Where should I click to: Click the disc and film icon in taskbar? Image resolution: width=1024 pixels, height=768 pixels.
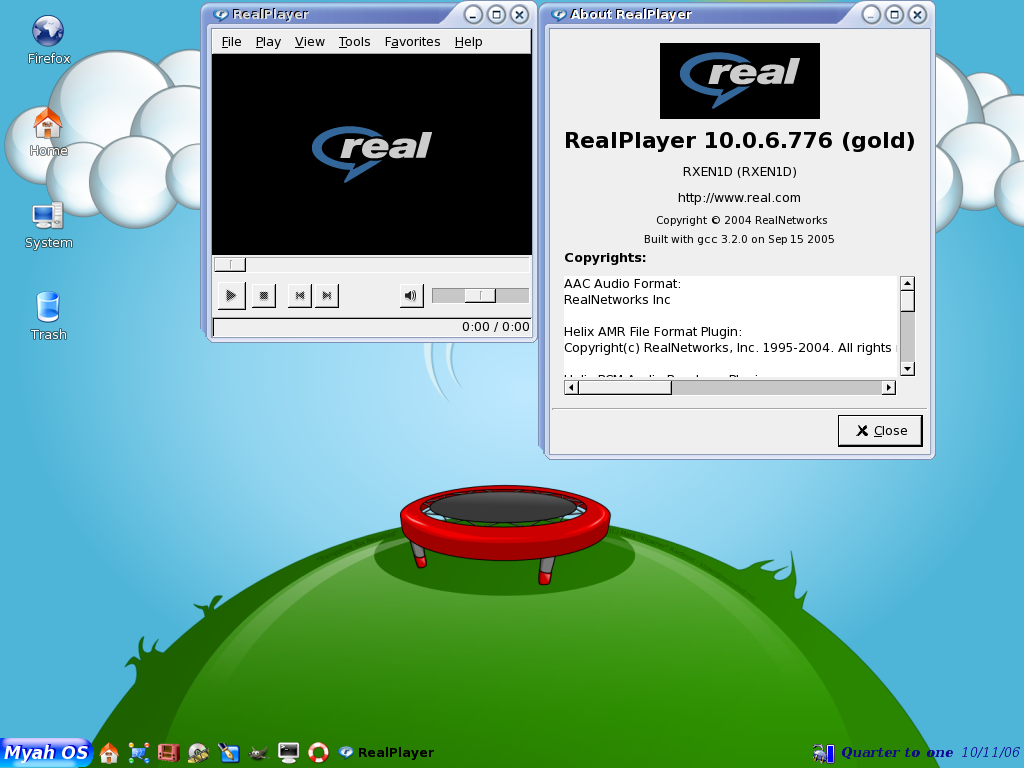pos(198,752)
